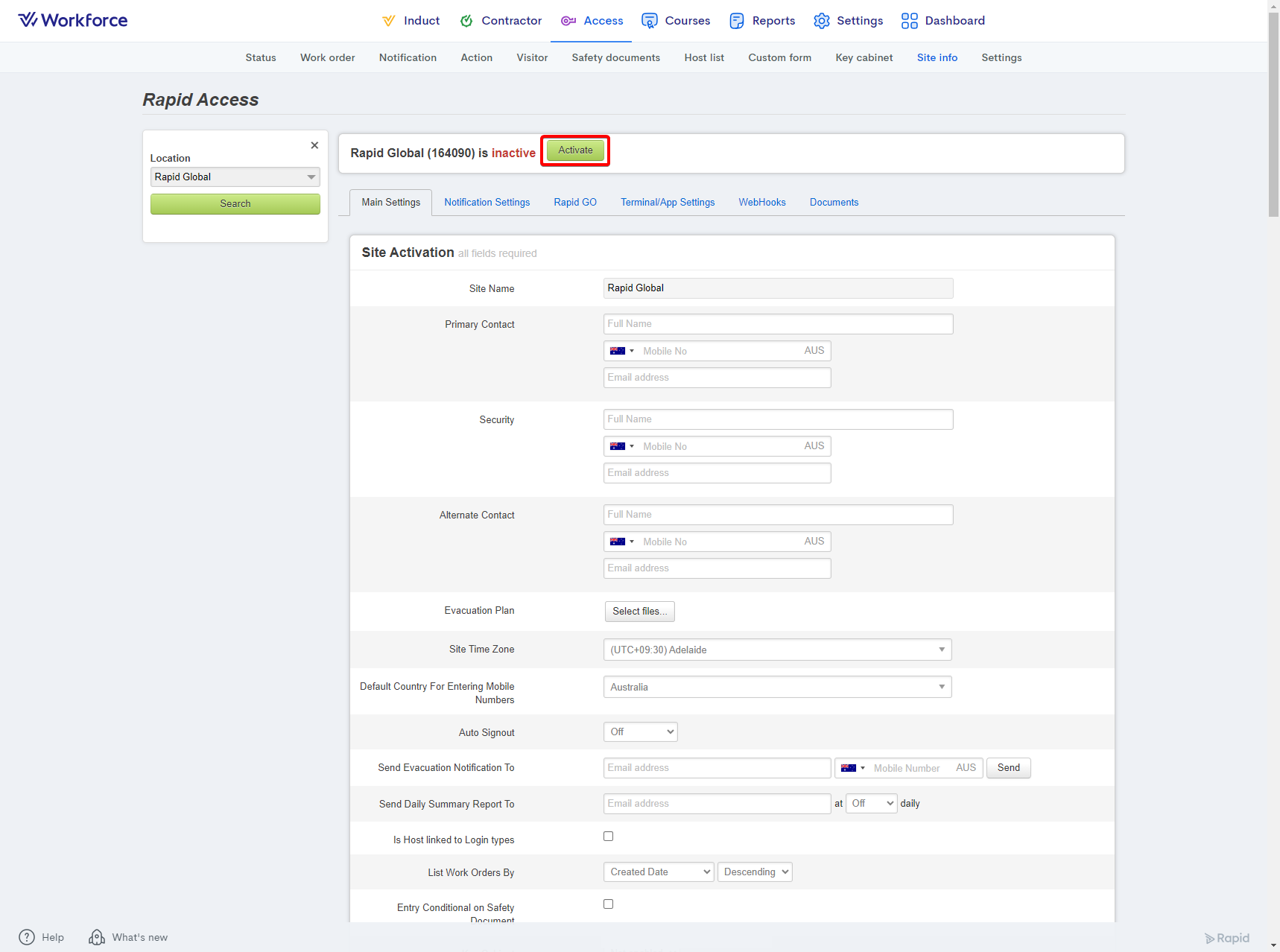The image size is (1280, 952).
Task: Click the Help link
Action: 53,937
